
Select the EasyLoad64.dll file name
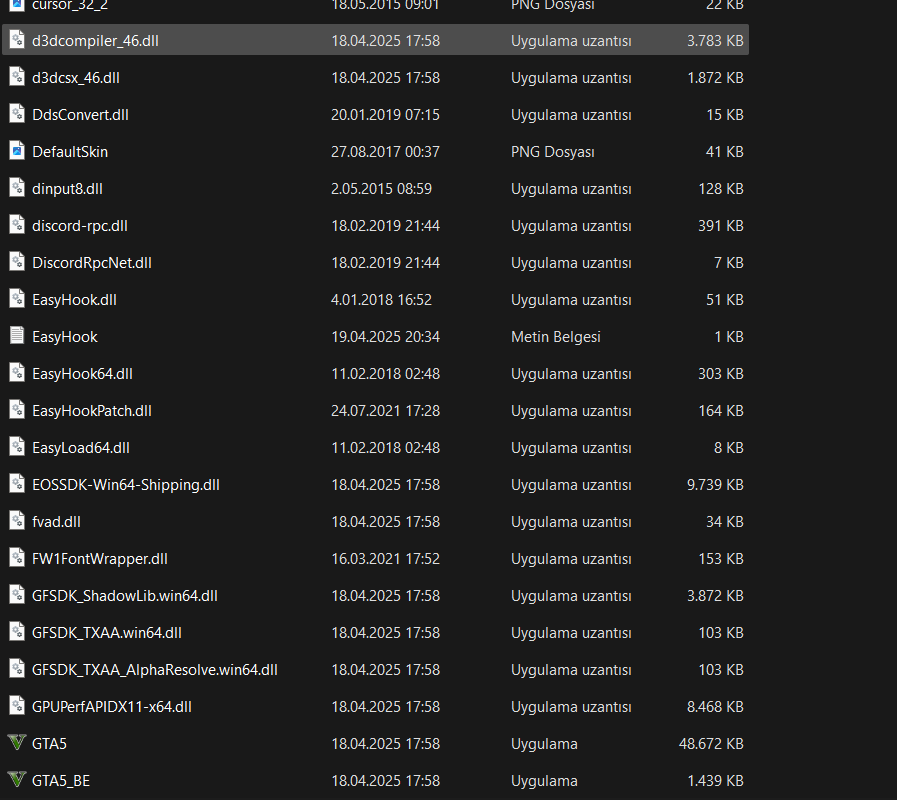pos(81,448)
